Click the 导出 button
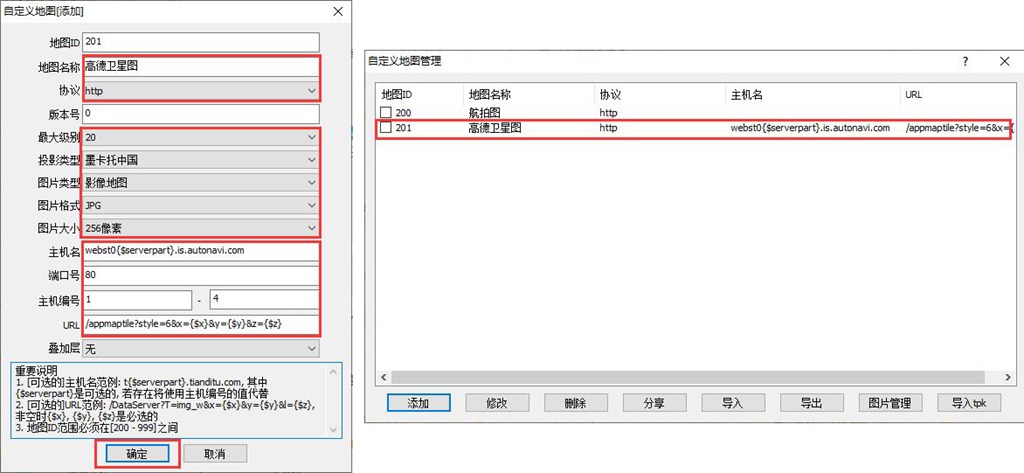Viewport: 1024px width, 473px height. tap(812, 403)
